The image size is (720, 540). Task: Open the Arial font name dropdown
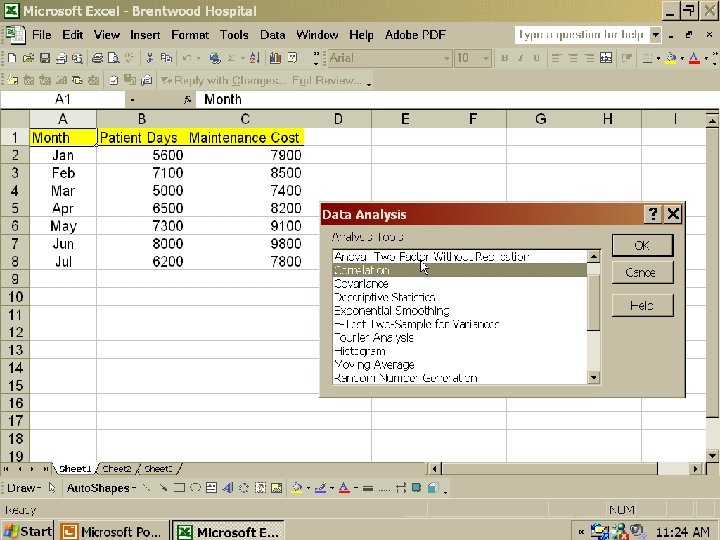tap(445, 59)
